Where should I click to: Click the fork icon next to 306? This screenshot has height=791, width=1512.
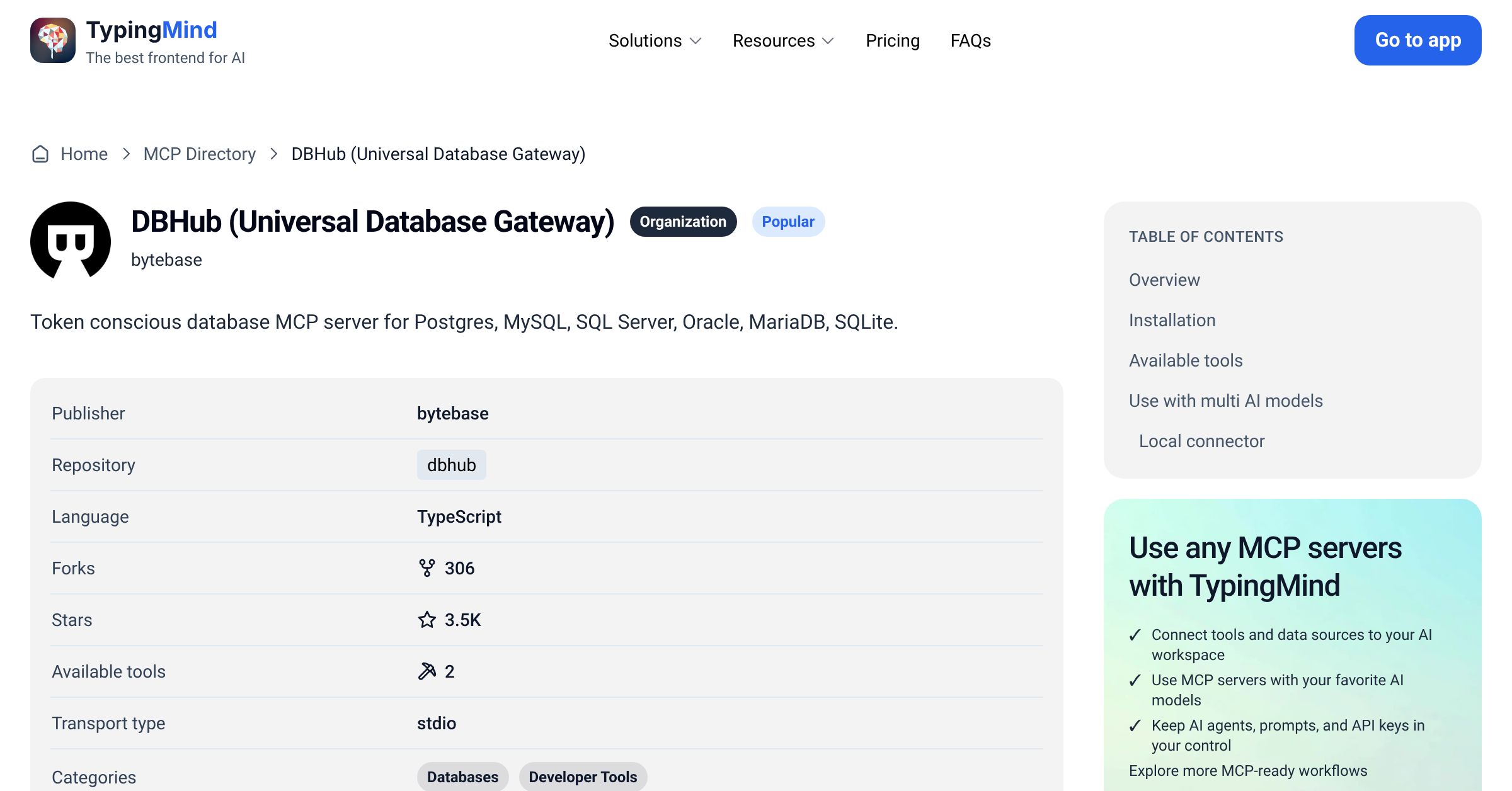pyautogui.click(x=427, y=568)
